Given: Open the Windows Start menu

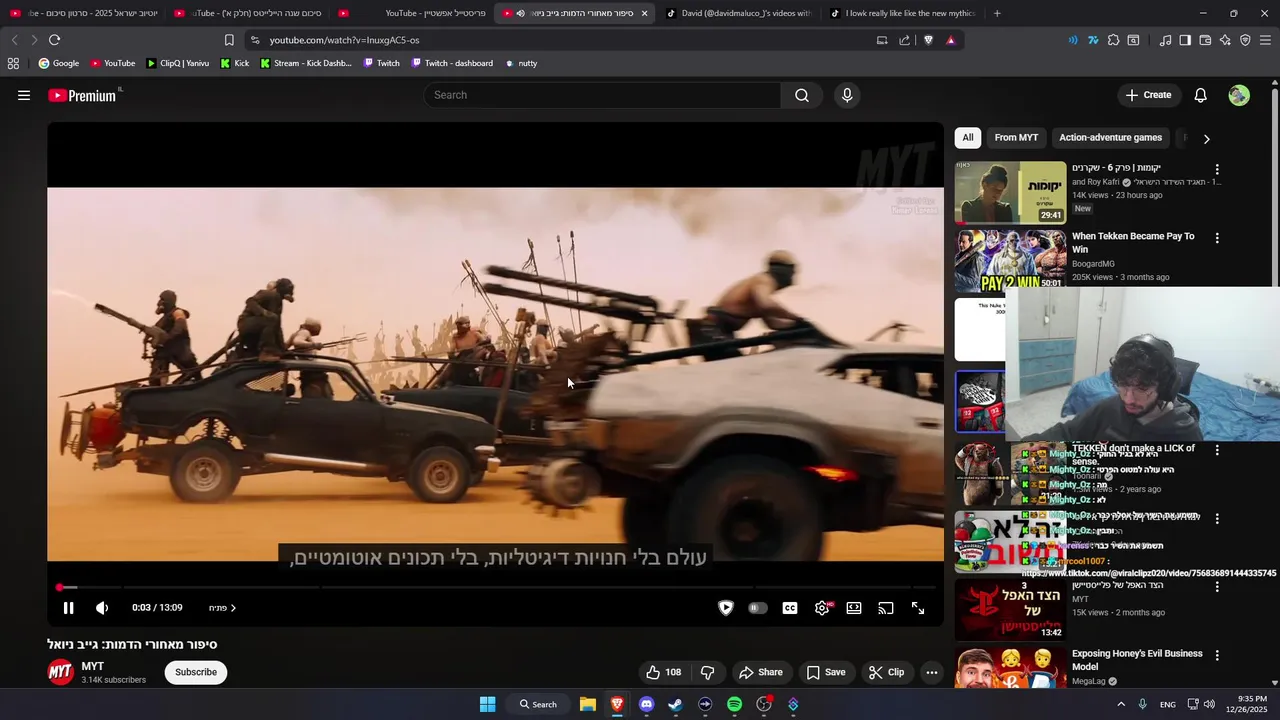Looking at the screenshot, I should tap(487, 704).
